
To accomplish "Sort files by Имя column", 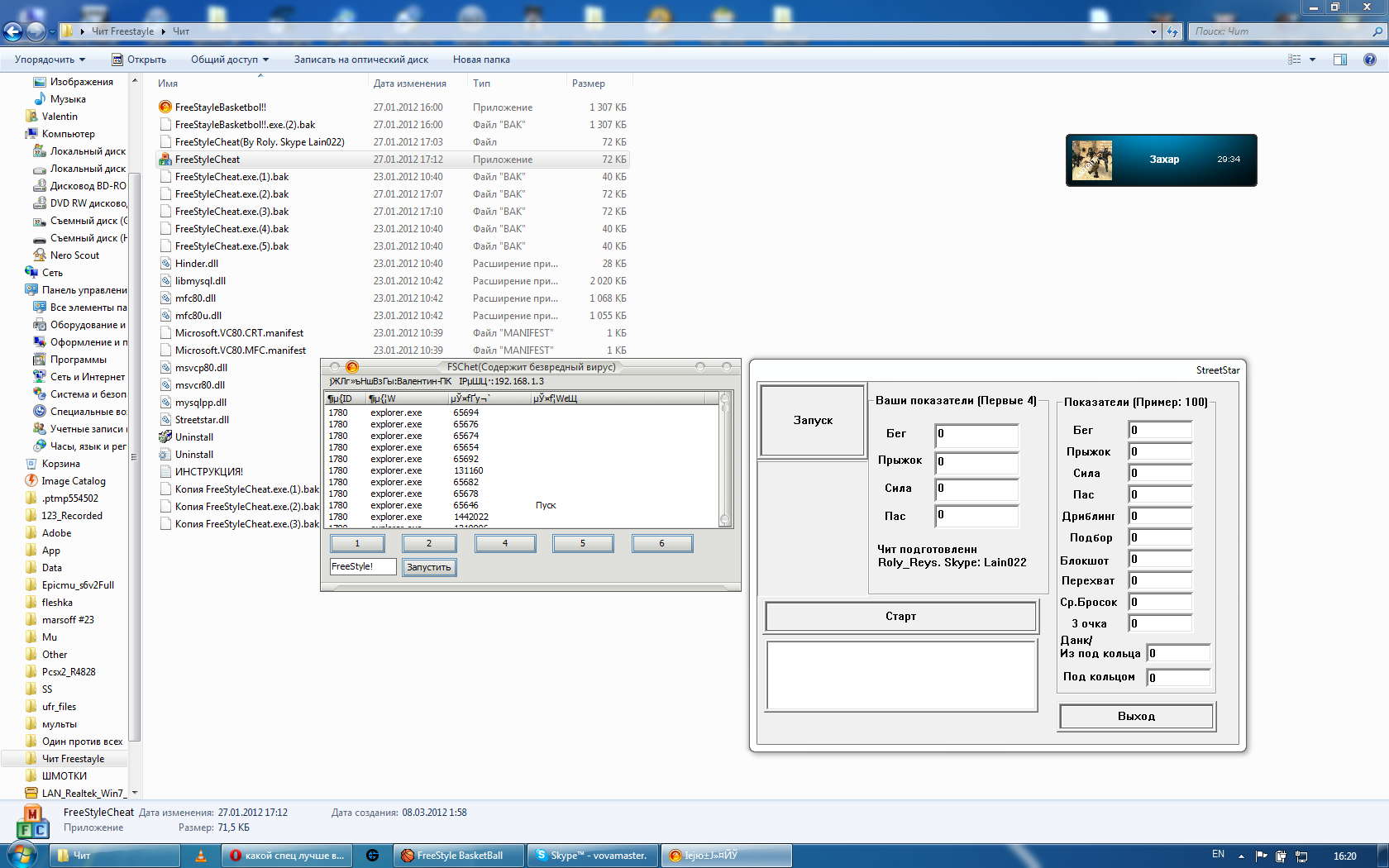I will click(x=260, y=83).
